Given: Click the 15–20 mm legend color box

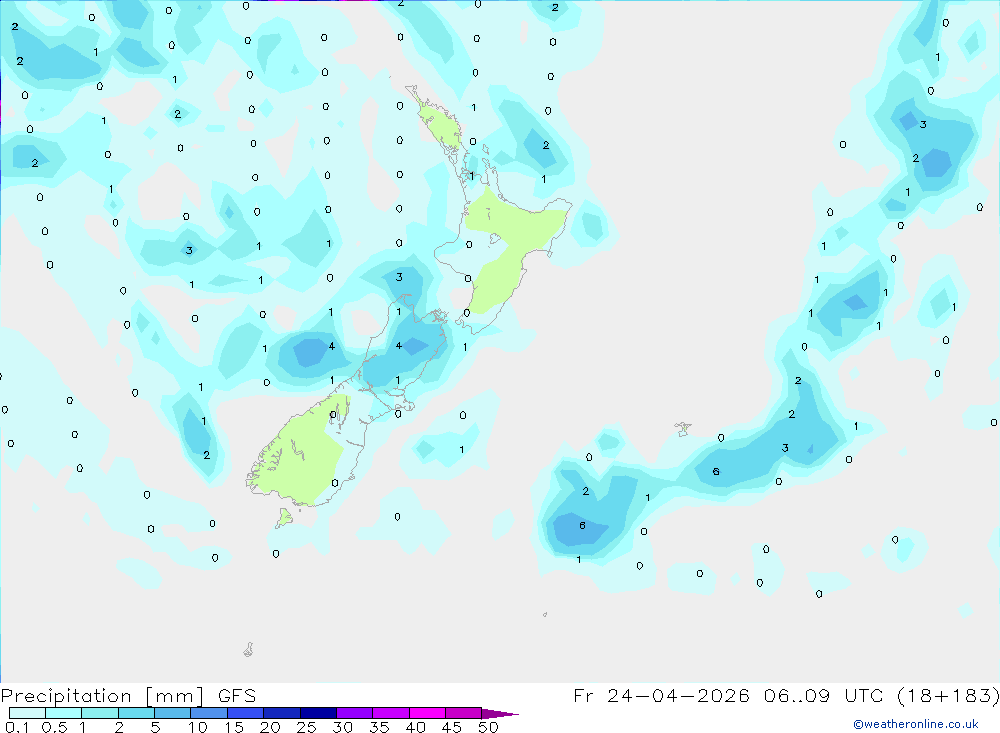Looking at the screenshot, I should 245,713.
